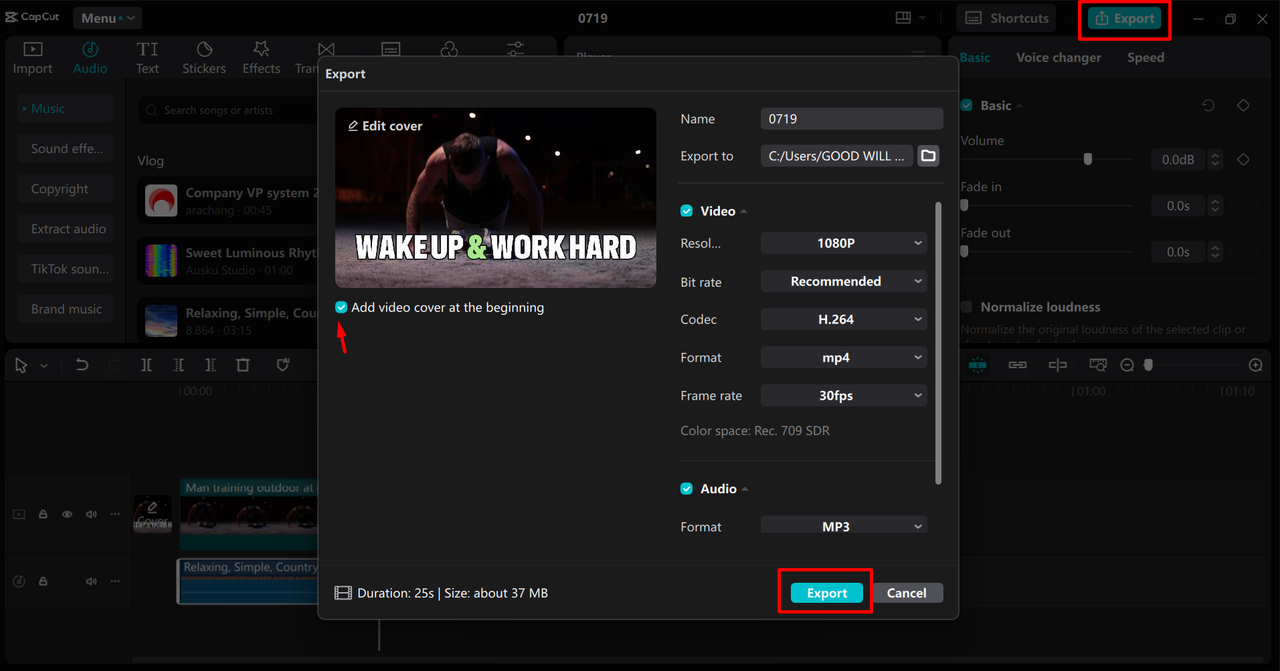This screenshot has width=1280, height=671.
Task: Split clip at playhead
Action: click(x=146, y=366)
